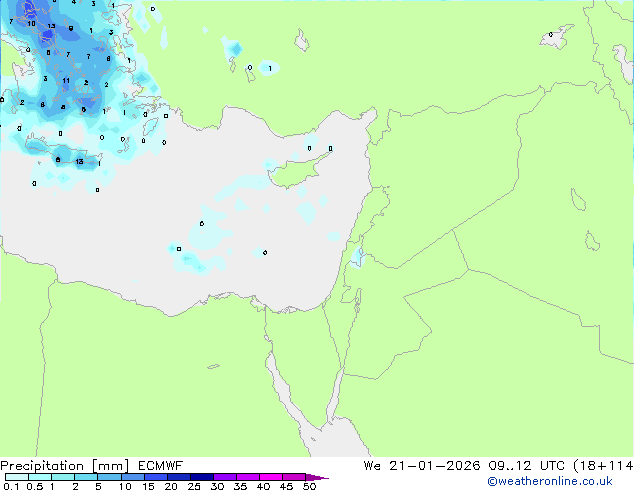Click the legend value "40"

pyautogui.click(x=263, y=486)
